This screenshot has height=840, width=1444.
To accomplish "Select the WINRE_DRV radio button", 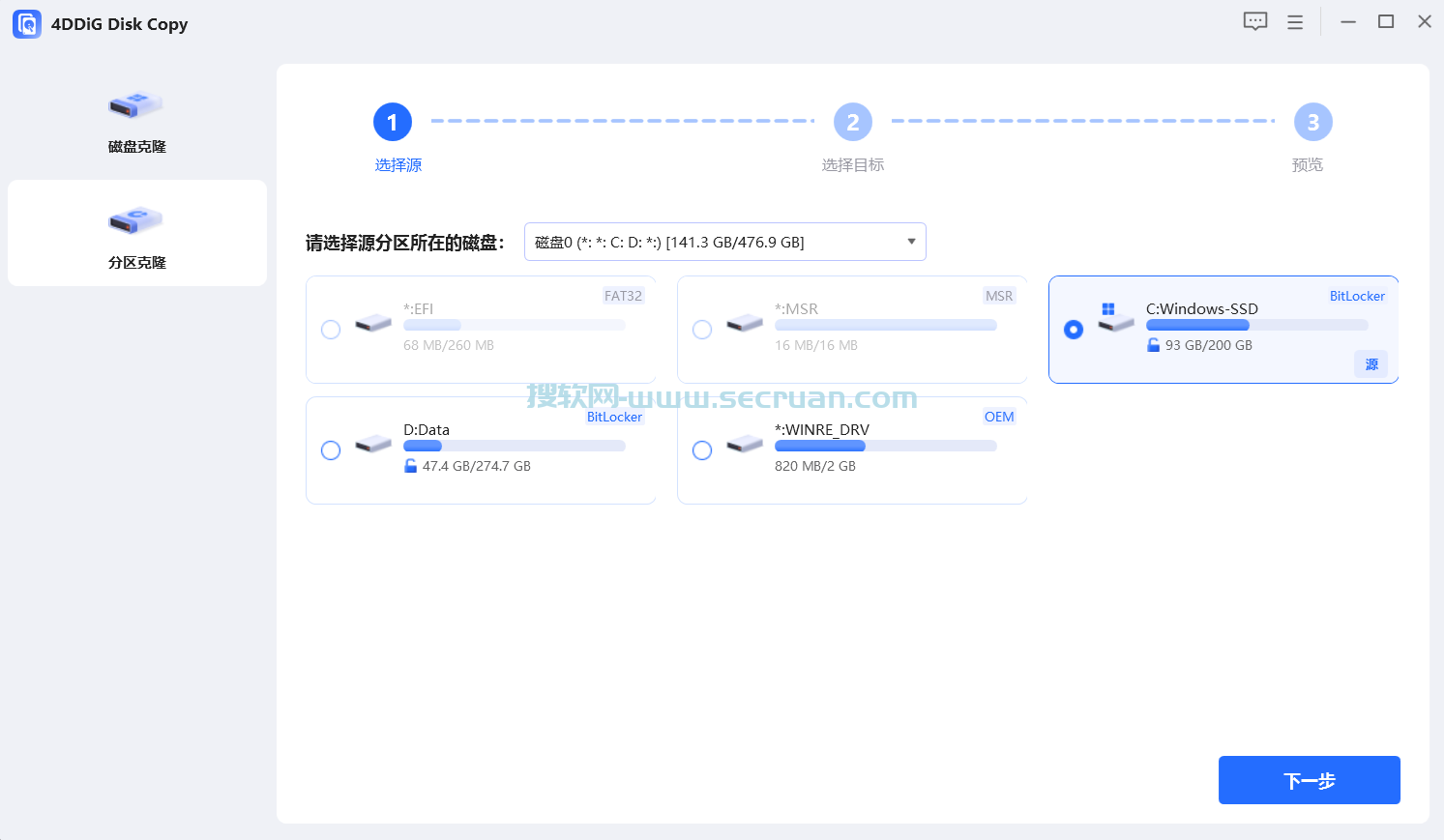I will click(702, 450).
